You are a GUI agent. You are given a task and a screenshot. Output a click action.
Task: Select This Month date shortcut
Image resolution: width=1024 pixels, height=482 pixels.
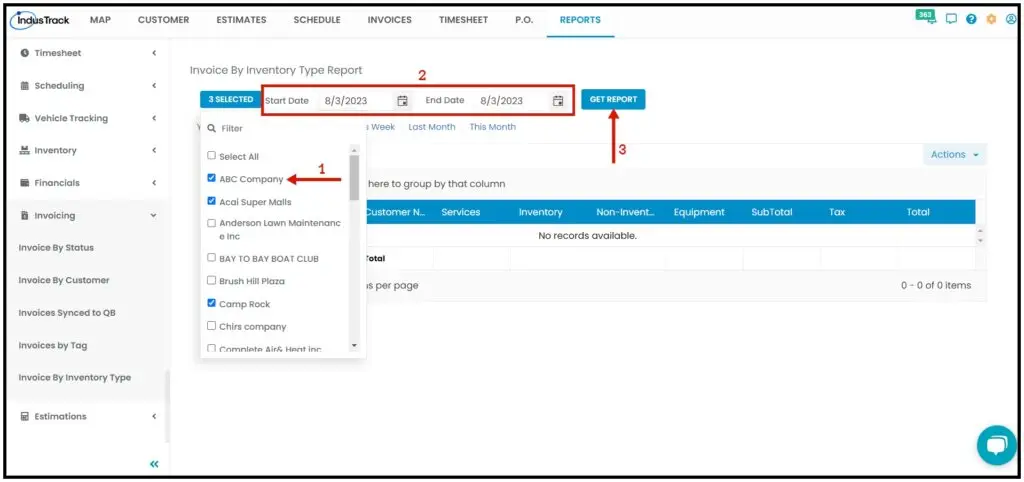pos(492,127)
